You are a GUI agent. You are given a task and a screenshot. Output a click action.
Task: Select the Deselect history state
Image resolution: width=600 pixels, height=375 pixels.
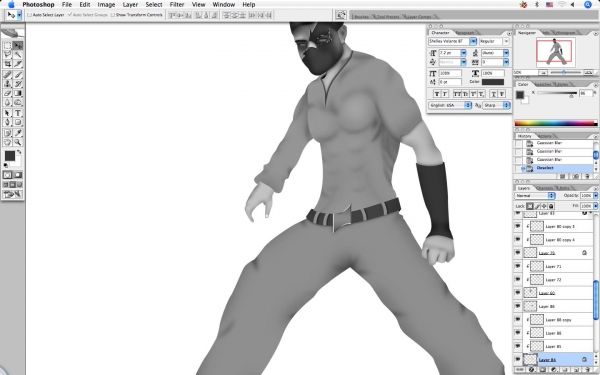point(555,168)
